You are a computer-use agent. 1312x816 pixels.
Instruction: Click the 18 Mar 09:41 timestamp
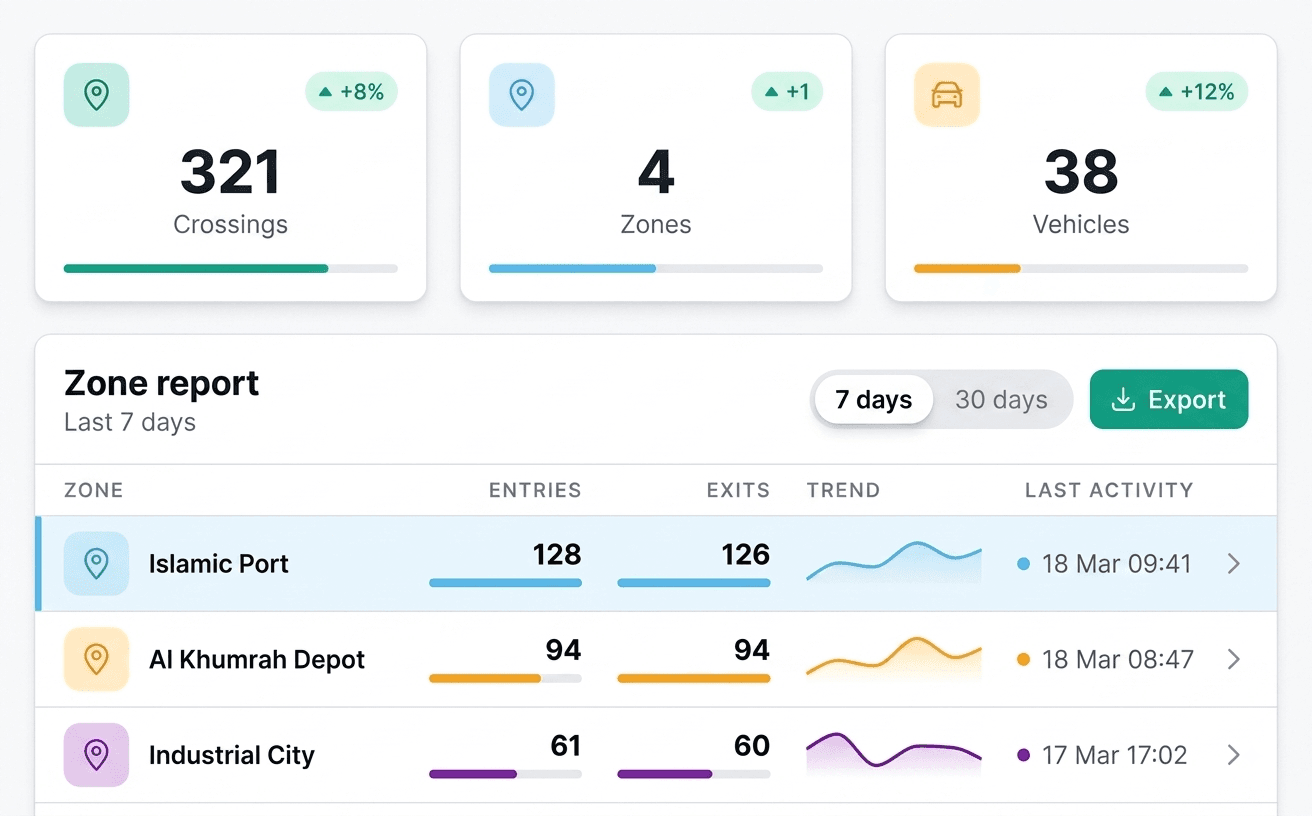tap(1117, 564)
